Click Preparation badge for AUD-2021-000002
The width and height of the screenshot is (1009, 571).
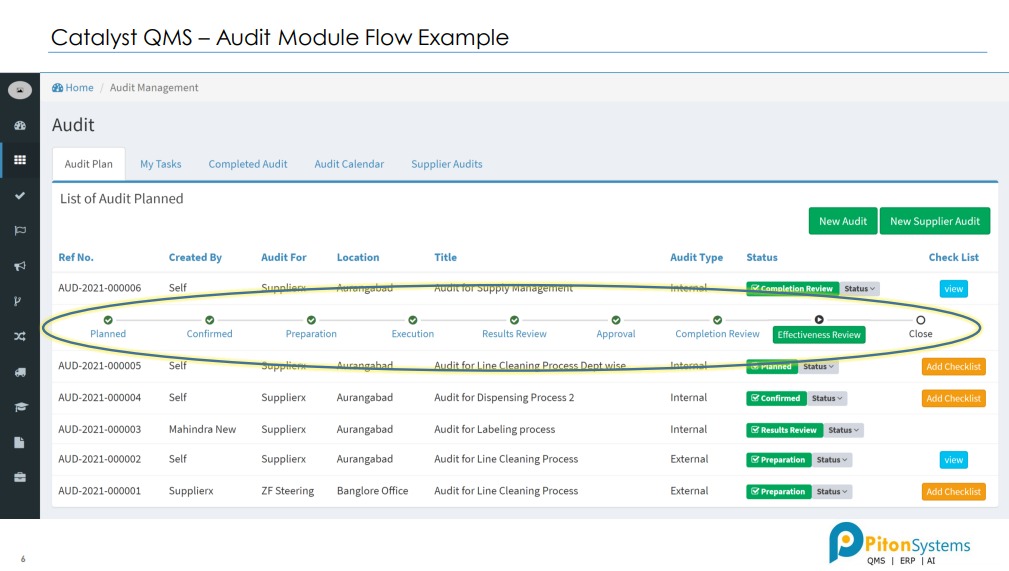click(778, 460)
